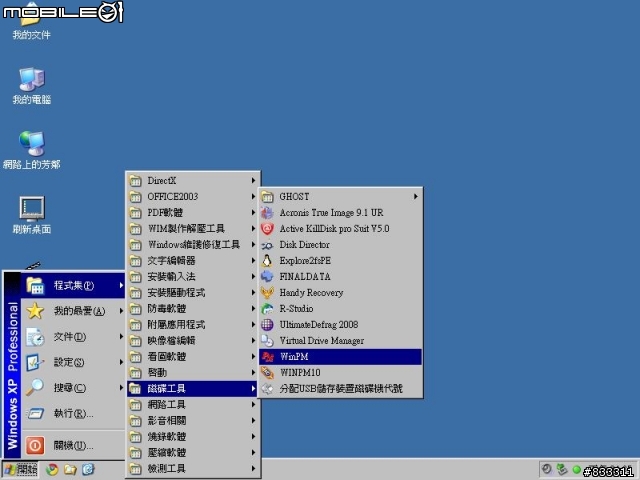This screenshot has height=480, width=640.
Task: Open the 檢測工具 submenu
Action: (x=193, y=469)
